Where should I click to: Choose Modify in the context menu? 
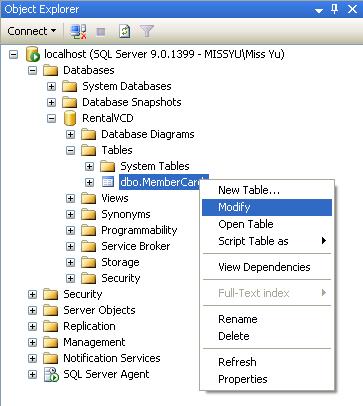[x=267, y=207]
